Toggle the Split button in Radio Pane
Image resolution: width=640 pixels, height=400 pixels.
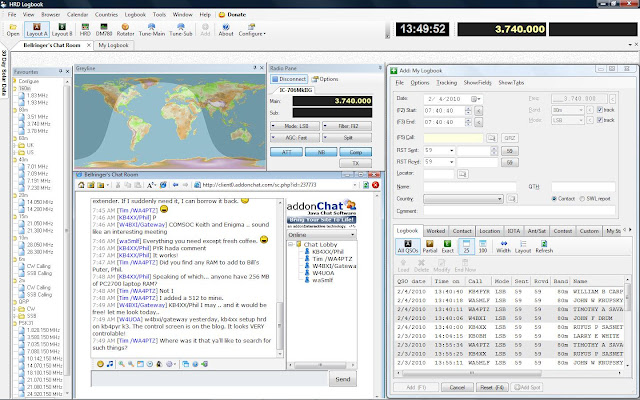click(347, 138)
